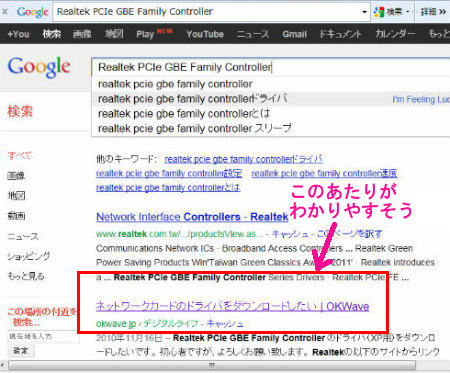450x373 pixels.
Task: Click the location input field in the sidebar
Action: (43, 336)
